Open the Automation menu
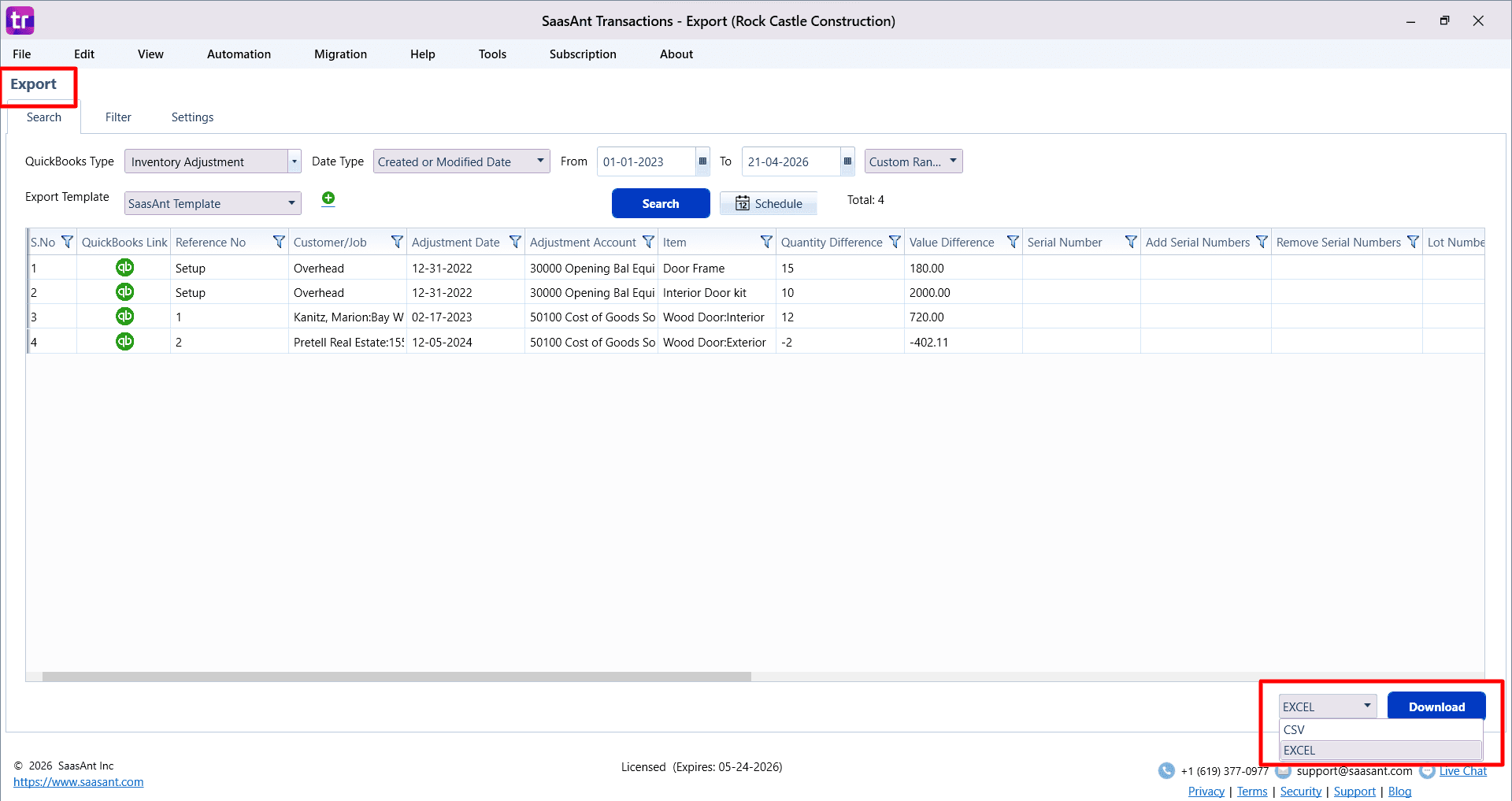The width and height of the screenshot is (1512, 801). click(x=239, y=54)
